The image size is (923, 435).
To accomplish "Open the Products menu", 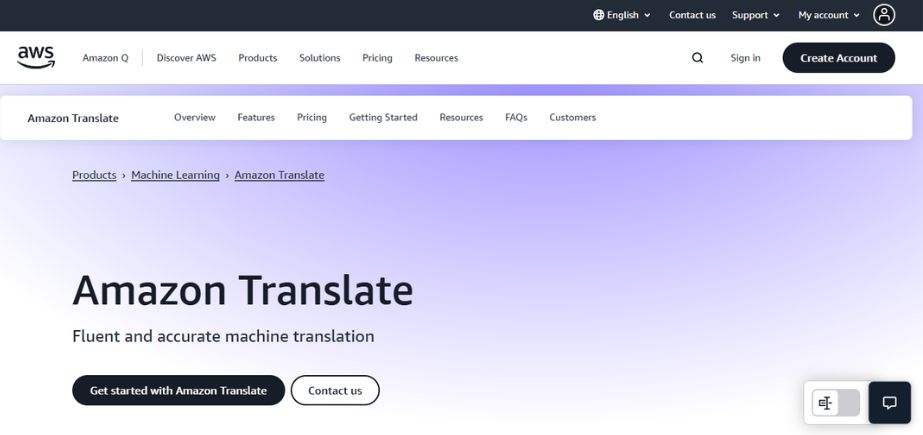I will click(x=257, y=58).
